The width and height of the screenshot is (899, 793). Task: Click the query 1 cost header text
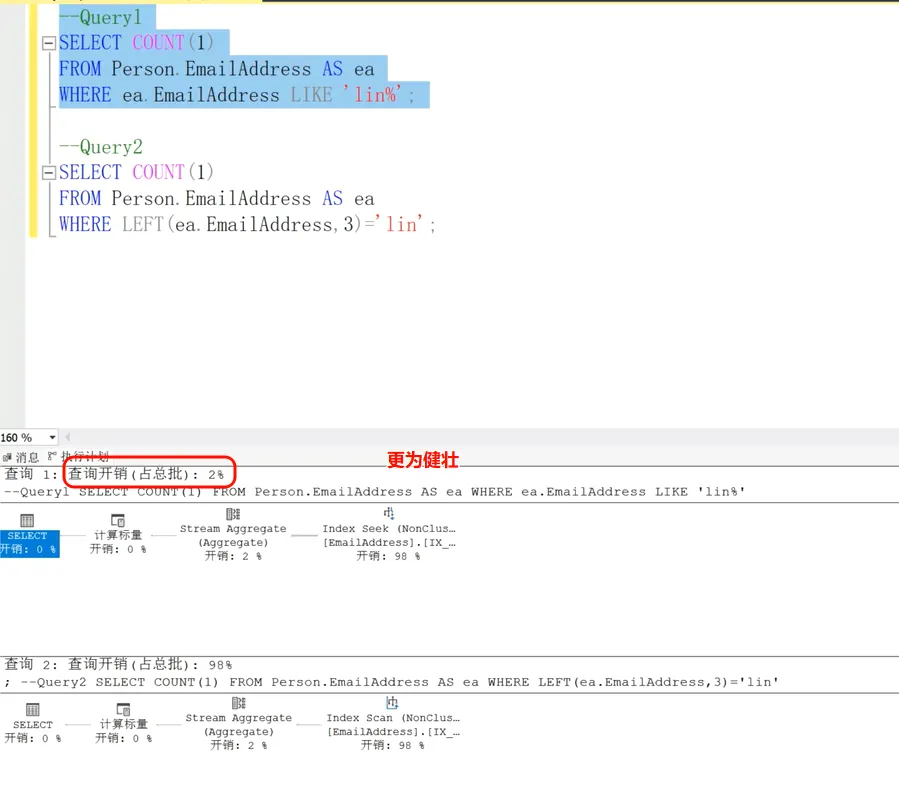(x=150, y=473)
